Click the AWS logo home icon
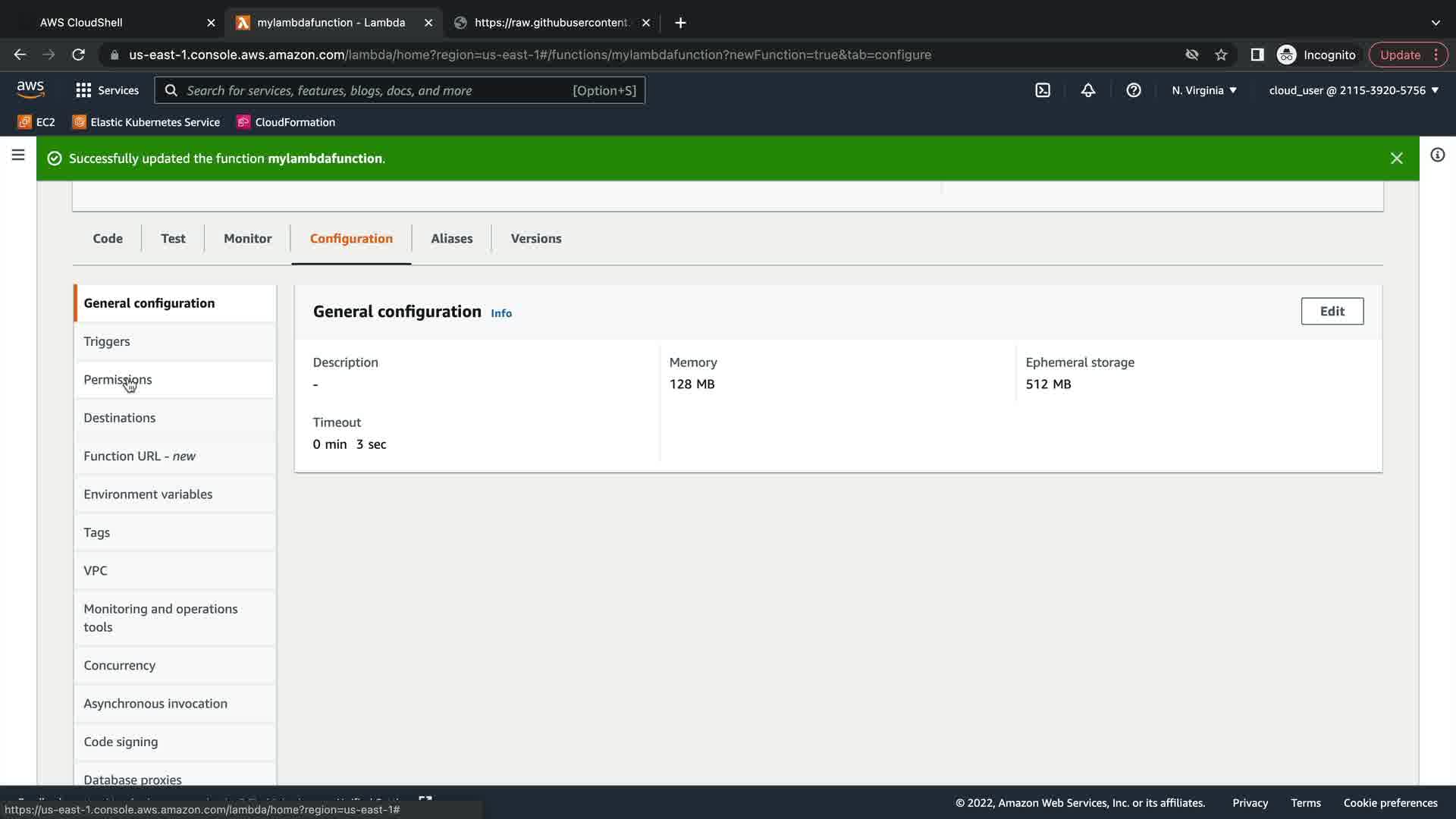This screenshot has width=1456, height=819. coord(30,89)
